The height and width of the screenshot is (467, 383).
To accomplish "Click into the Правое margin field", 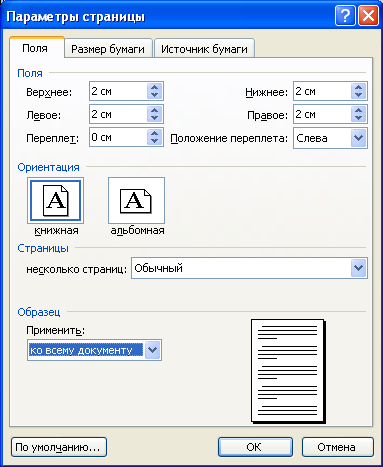I will (322, 114).
